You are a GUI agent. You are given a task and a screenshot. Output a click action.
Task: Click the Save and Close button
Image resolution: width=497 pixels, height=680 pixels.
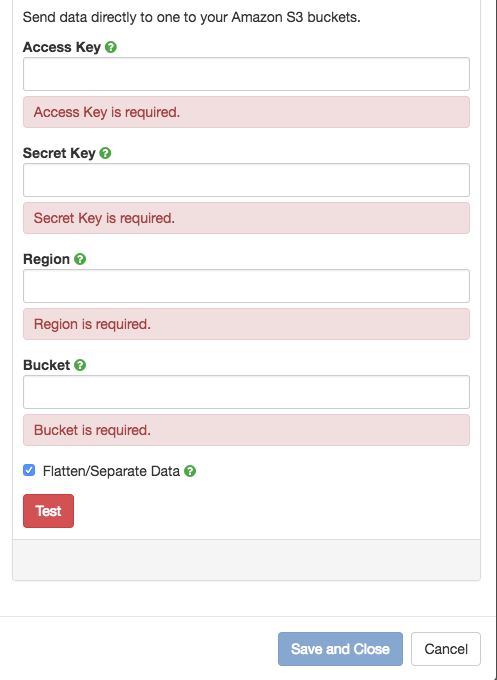click(340, 649)
